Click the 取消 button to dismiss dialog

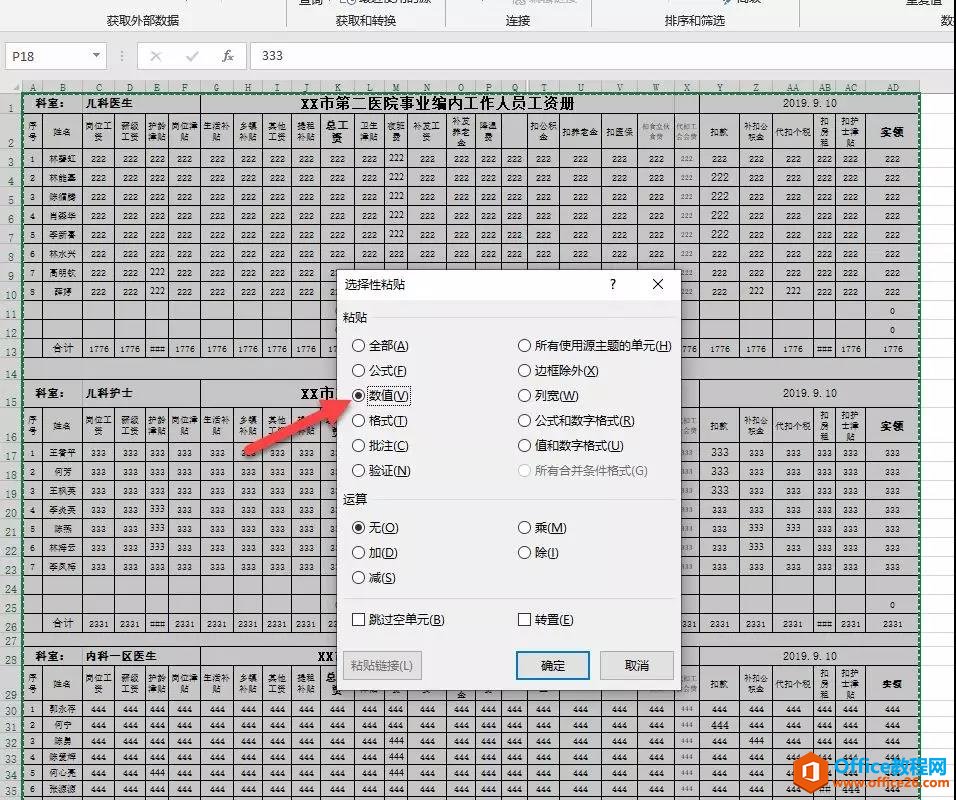pos(635,664)
